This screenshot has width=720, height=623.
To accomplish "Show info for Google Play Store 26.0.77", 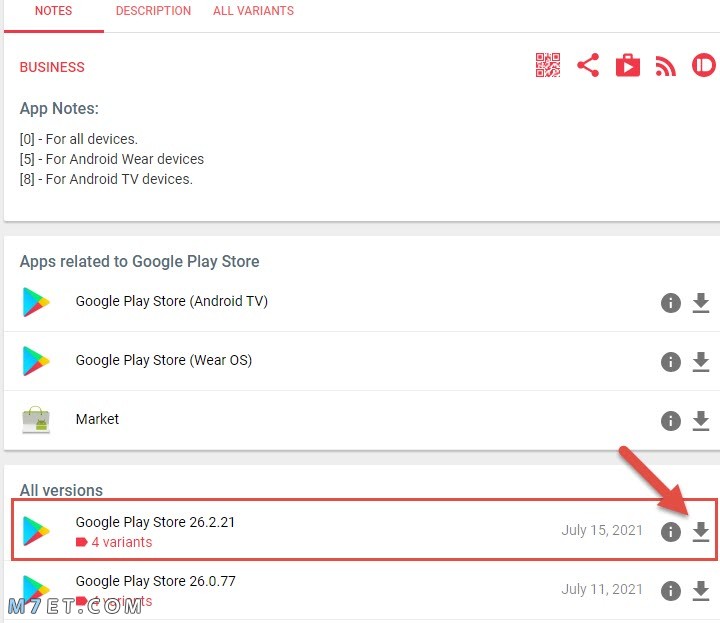I will [670, 590].
